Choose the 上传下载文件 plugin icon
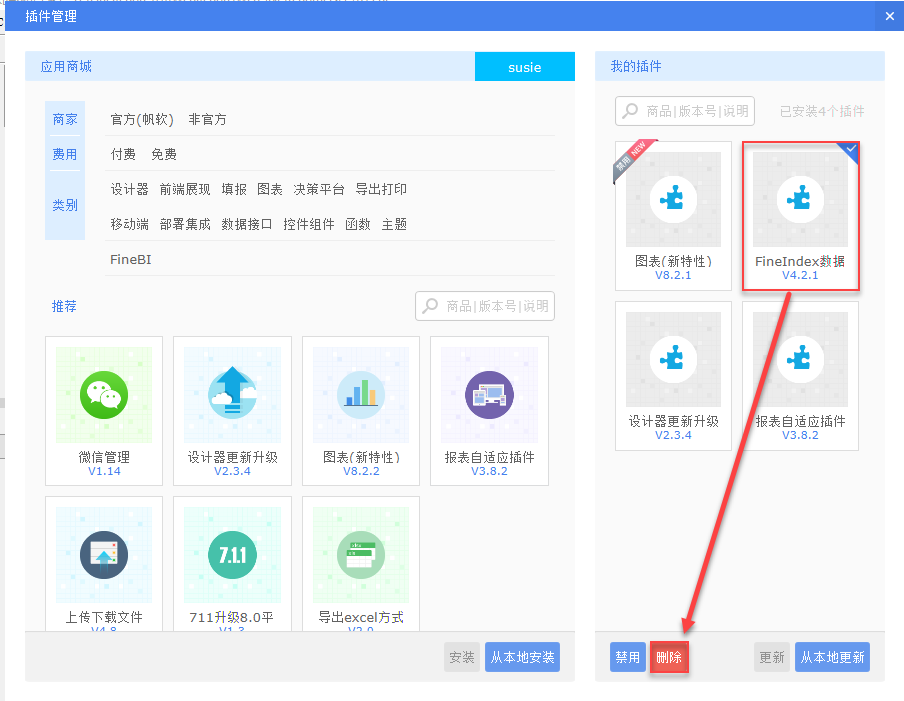This screenshot has width=904, height=701. click(104, 555)
